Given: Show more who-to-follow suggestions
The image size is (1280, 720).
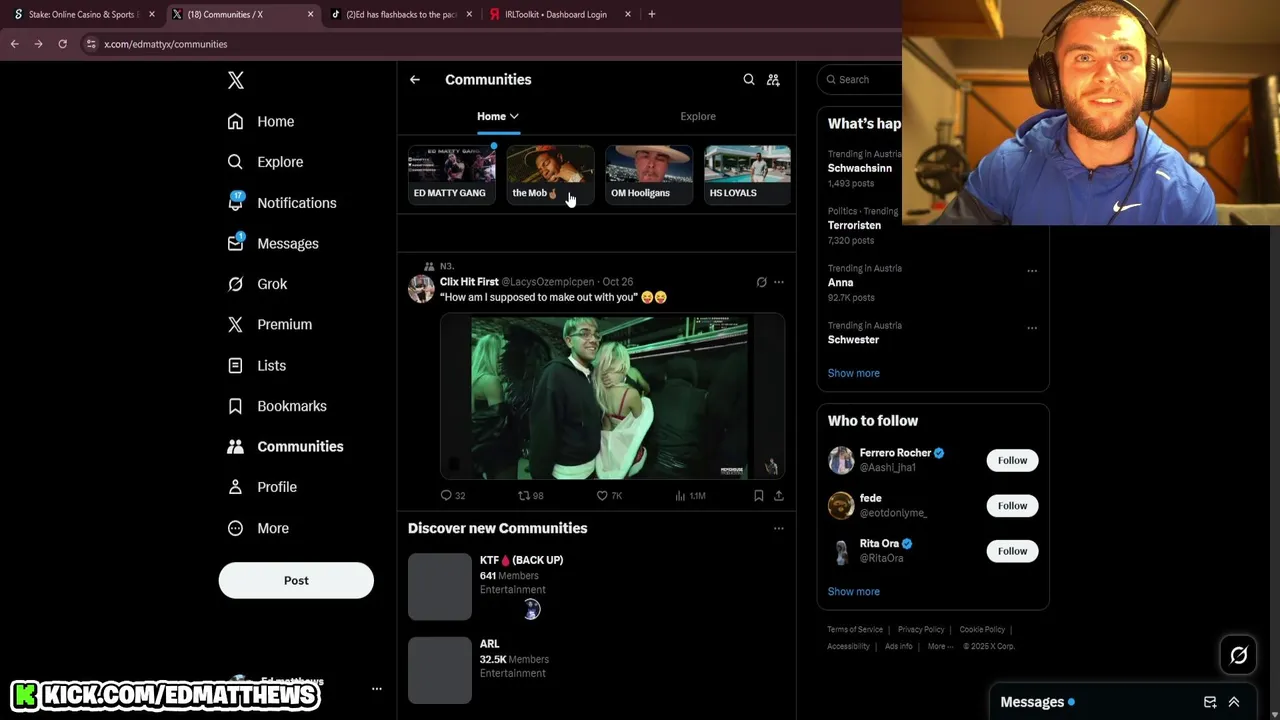Looking at the screenshot, I should [x=853, y=592].
